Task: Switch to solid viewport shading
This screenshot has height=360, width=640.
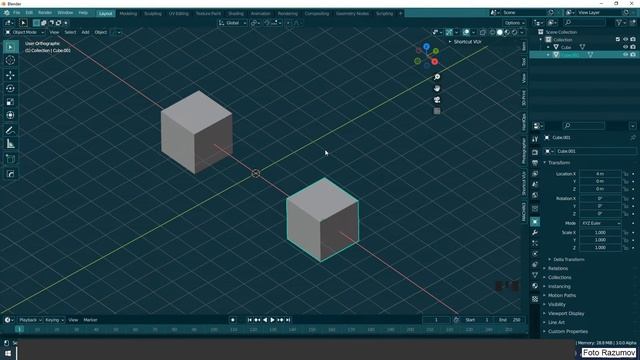Action: point(499,32)
